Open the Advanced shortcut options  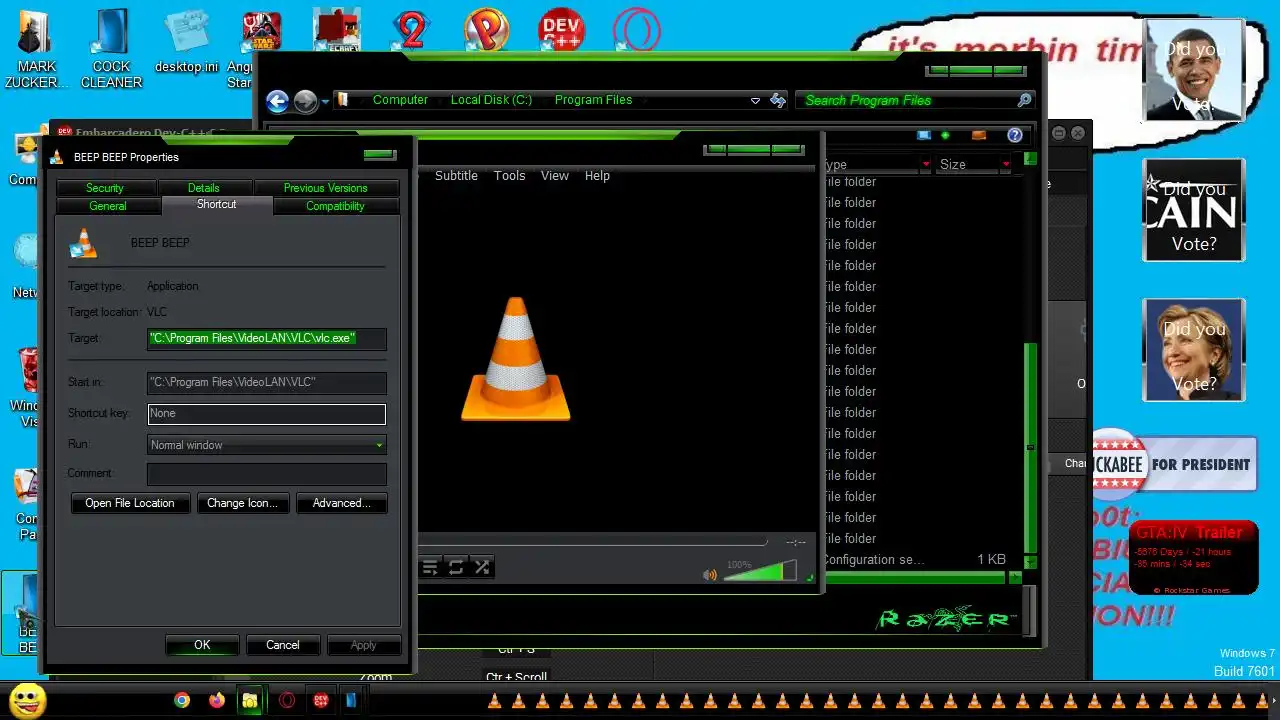coord(342,503)
